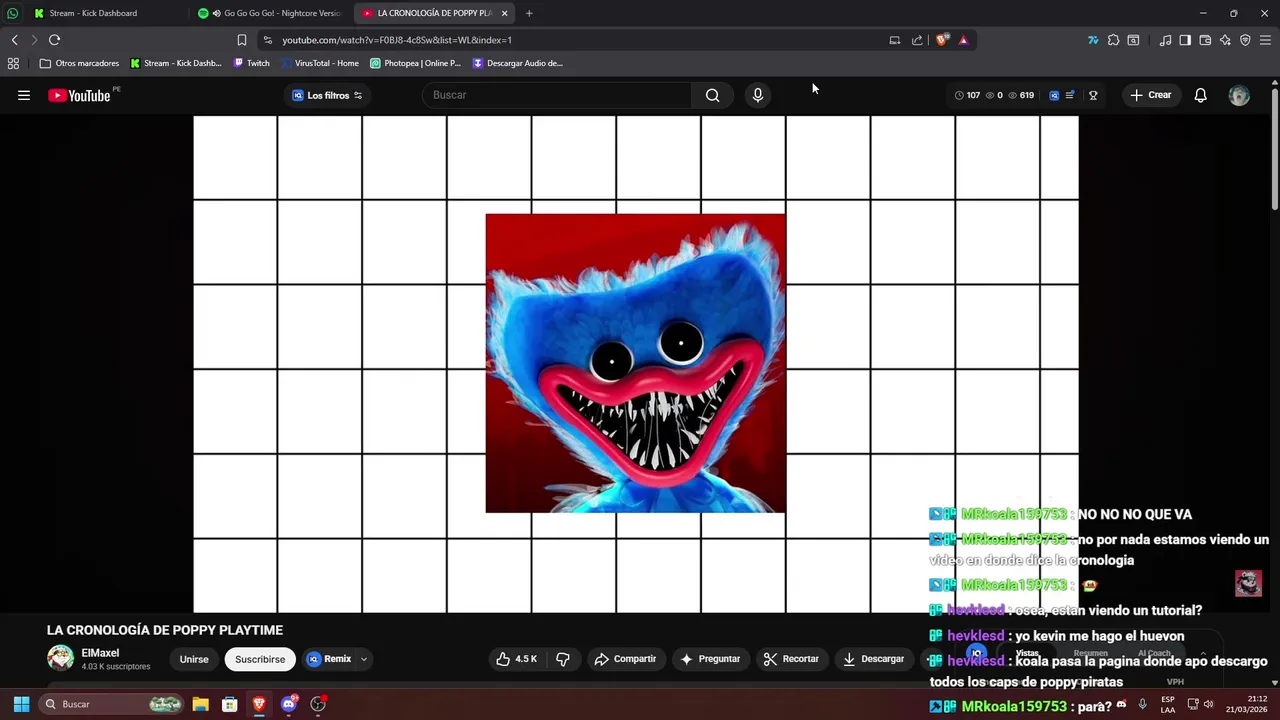Open Brave Leo AI sparkle icon

point(1225,40)
